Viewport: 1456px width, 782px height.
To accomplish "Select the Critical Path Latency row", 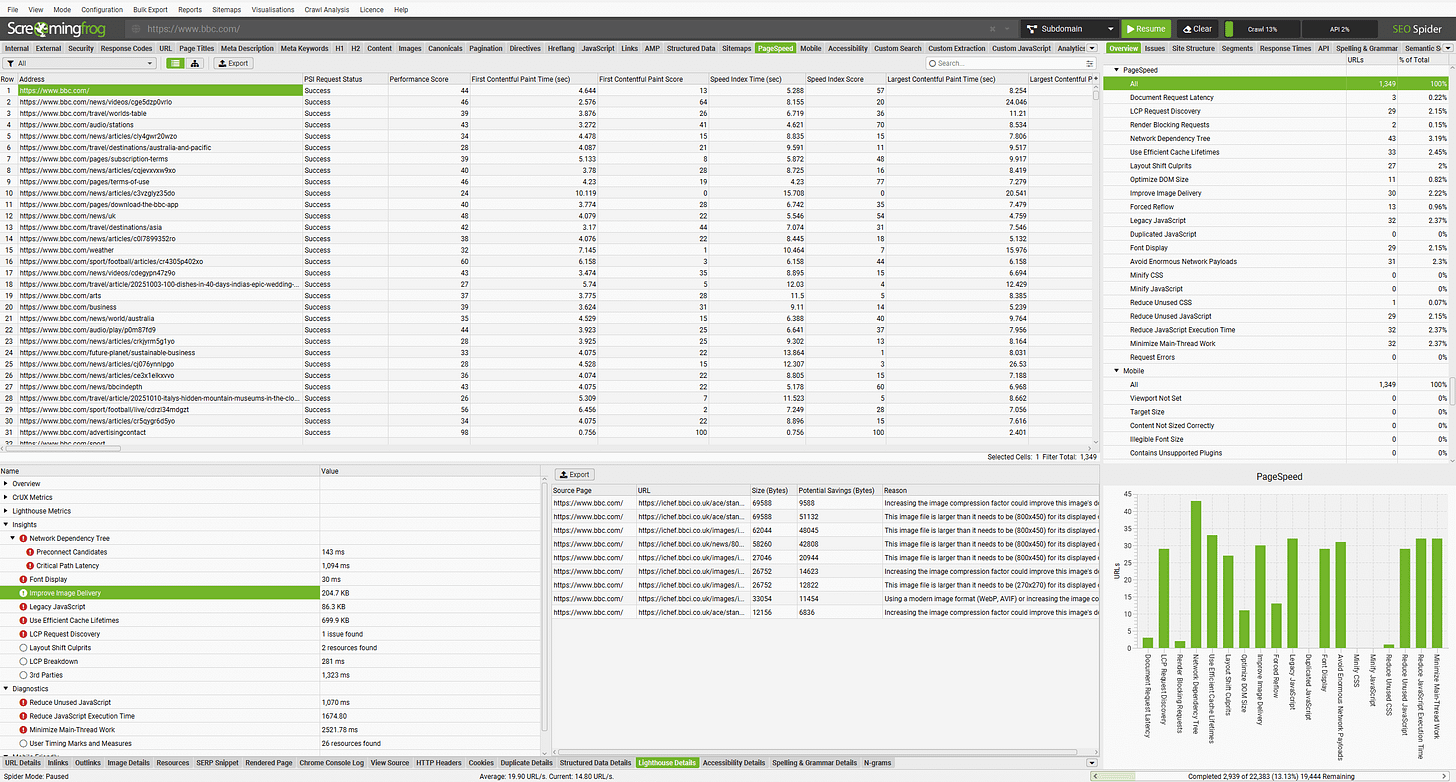I will click(x=270, y=566).
